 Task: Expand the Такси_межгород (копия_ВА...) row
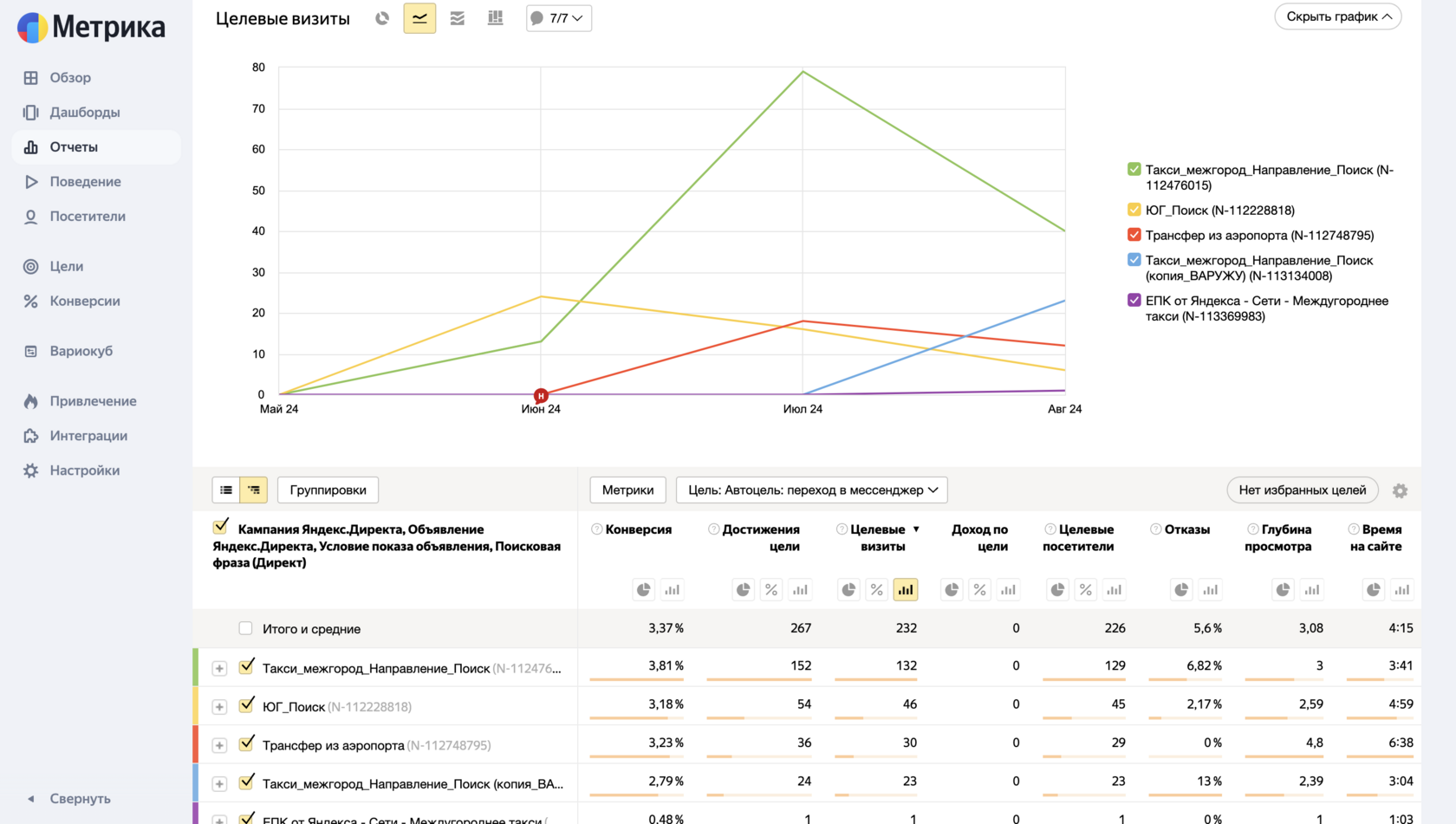pyautogui.click(x=219, y=784)
